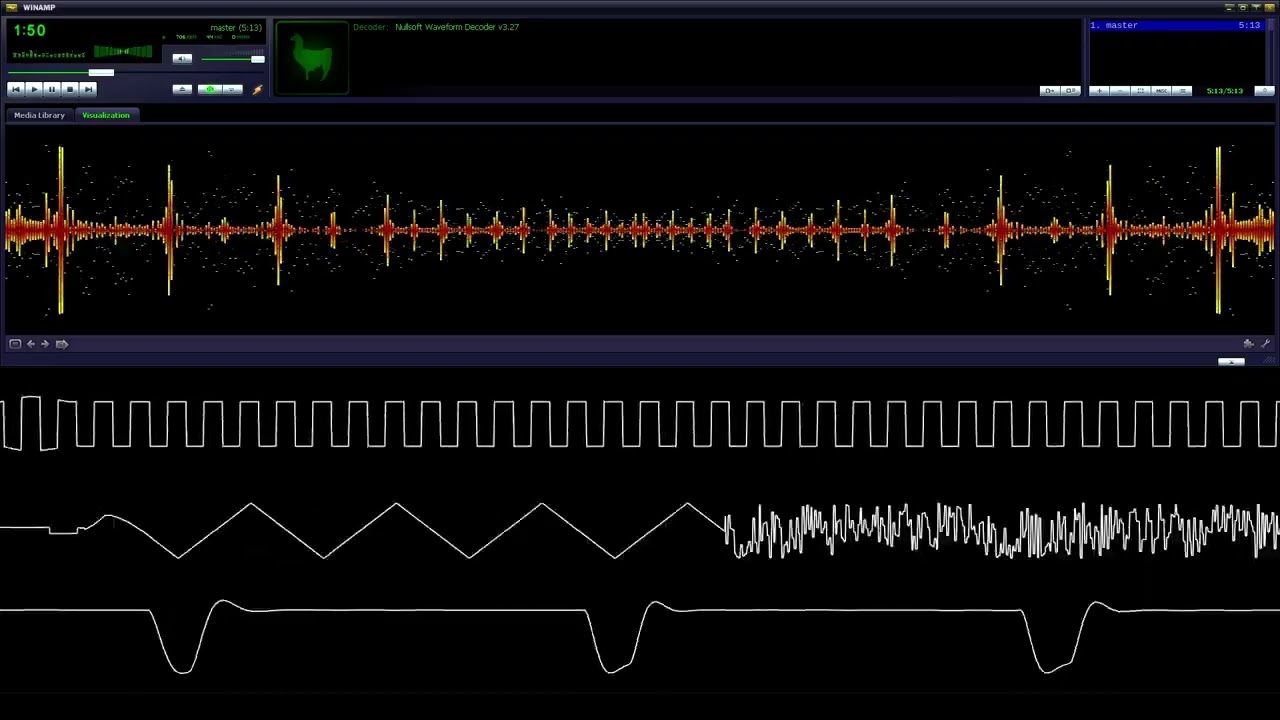This screenshot has height=720, width=1280.
Task: Seek using the song position bar
Action: click(136, 72)
